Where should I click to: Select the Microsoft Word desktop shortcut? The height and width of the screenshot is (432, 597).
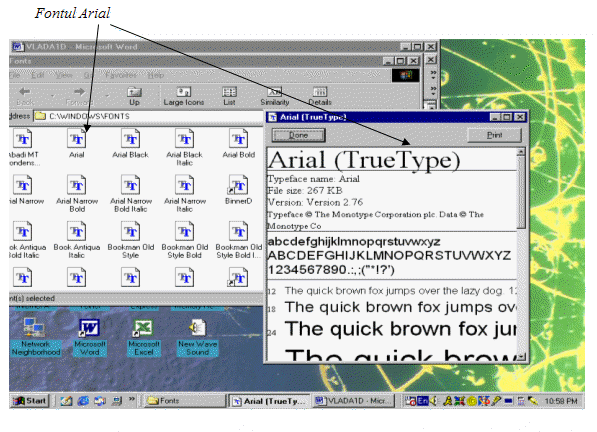[89, 337]
